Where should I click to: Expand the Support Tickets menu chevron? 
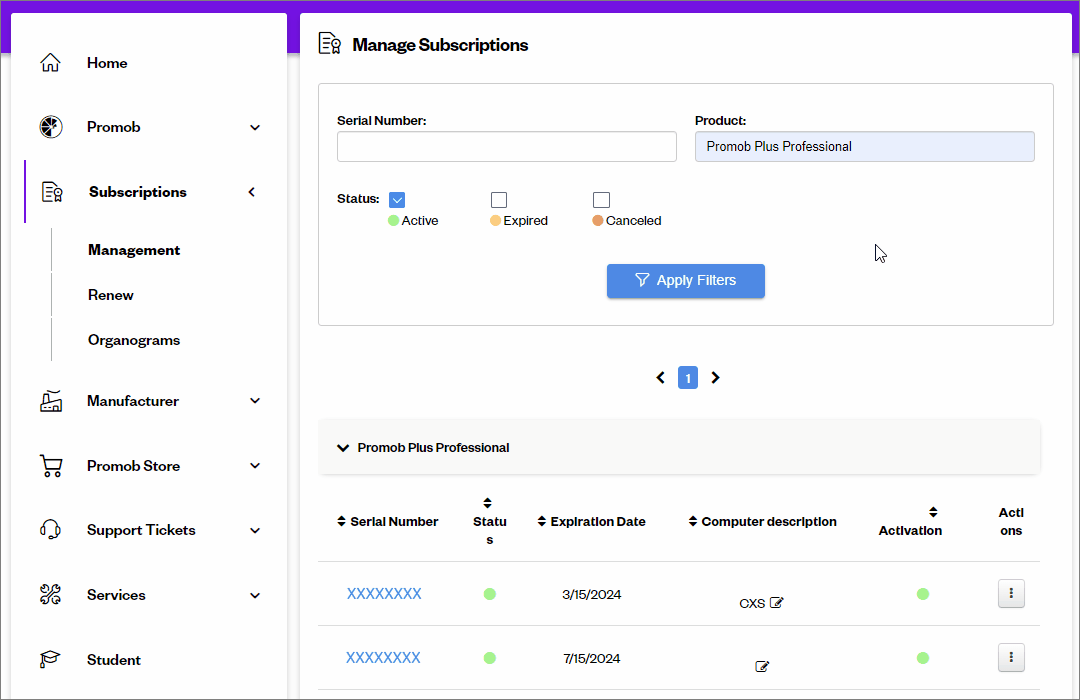(x=255, y=531)
